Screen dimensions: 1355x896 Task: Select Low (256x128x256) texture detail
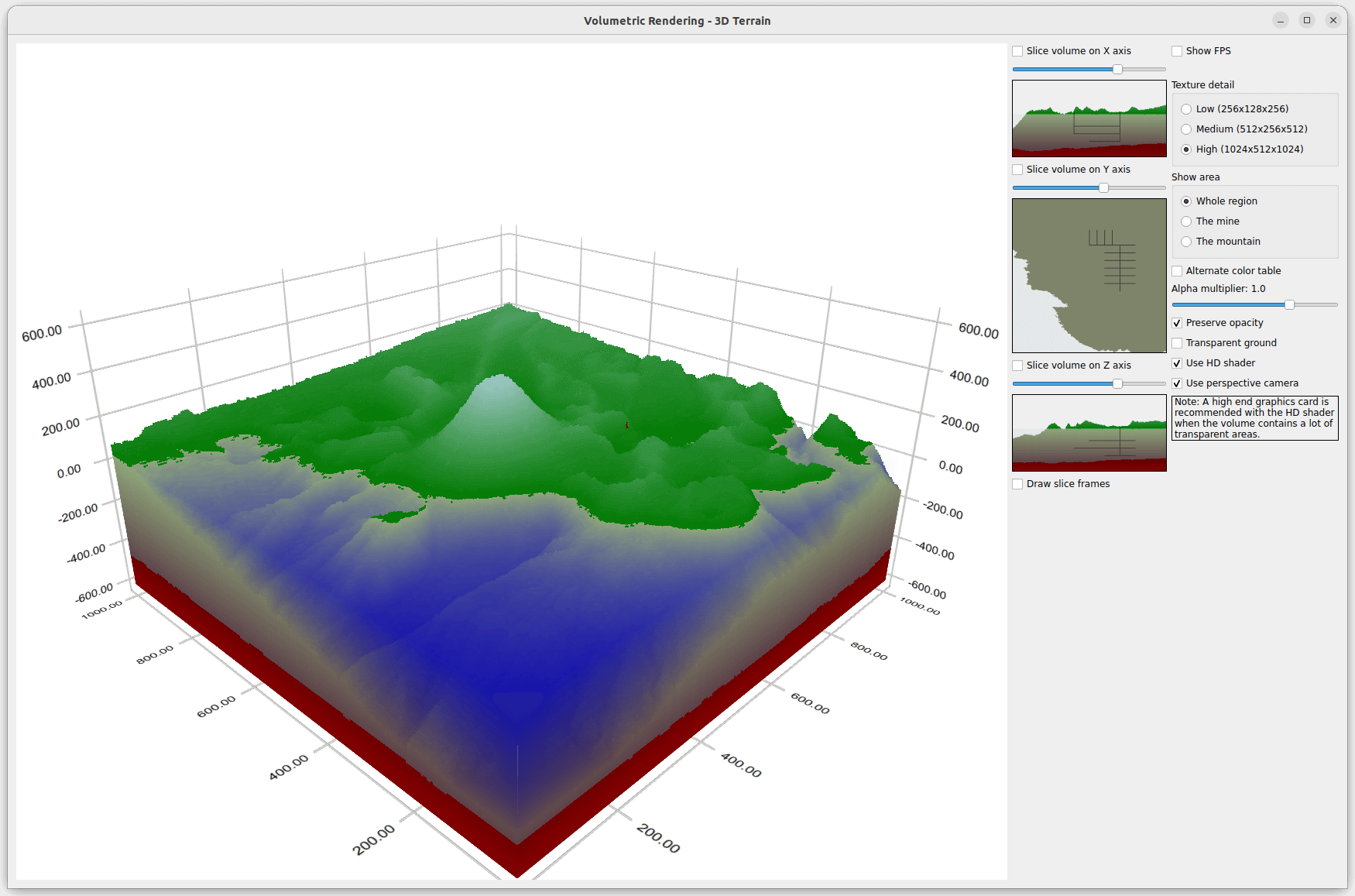click(x=1186, y=109)
